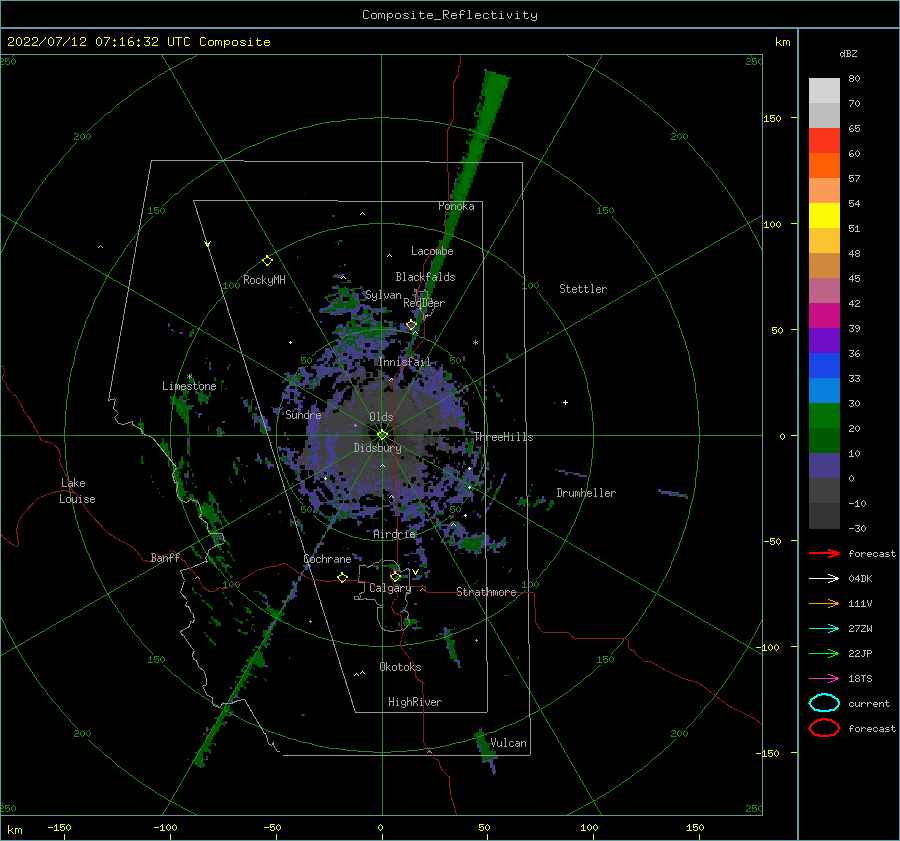Click the Innisfail label
Image resolution: width=900 pixels, height=841 pixels.
pos(404,362)
